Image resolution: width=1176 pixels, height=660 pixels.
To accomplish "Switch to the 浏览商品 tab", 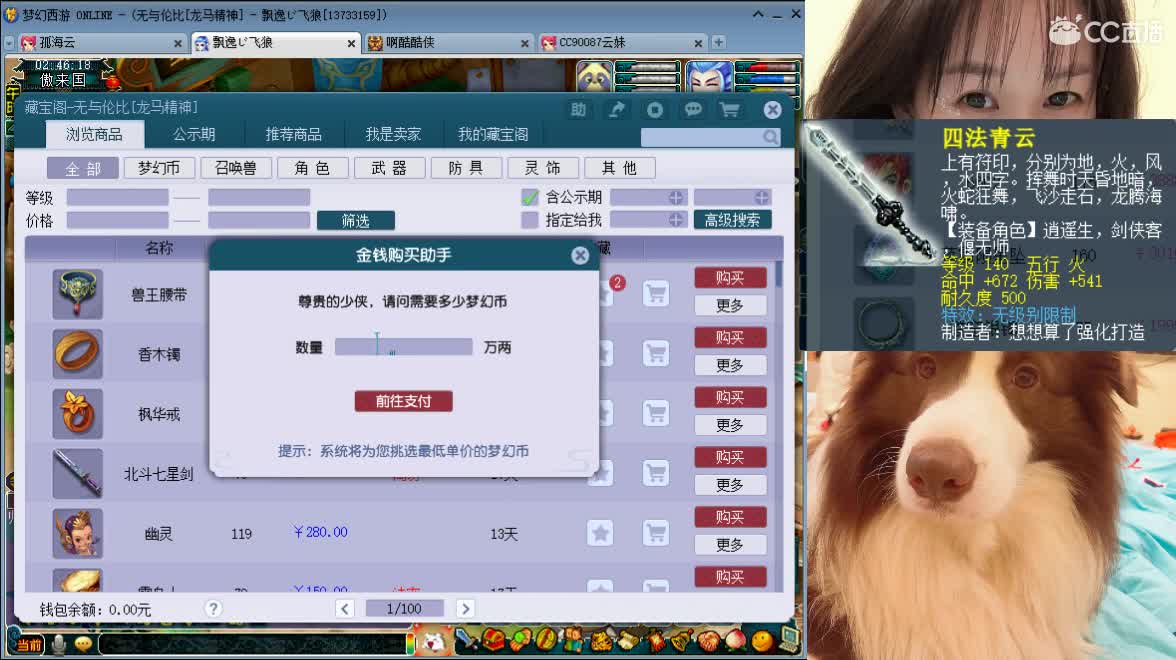I will [x=94, y=134].
